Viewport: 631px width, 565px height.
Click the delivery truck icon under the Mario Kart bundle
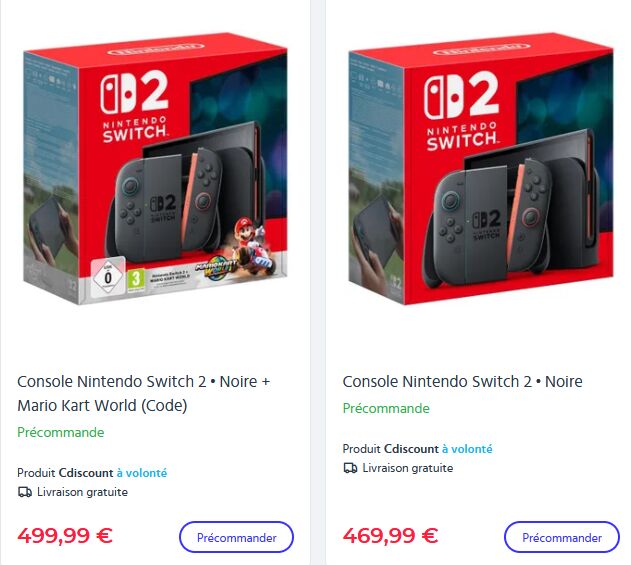pos(24,492)
